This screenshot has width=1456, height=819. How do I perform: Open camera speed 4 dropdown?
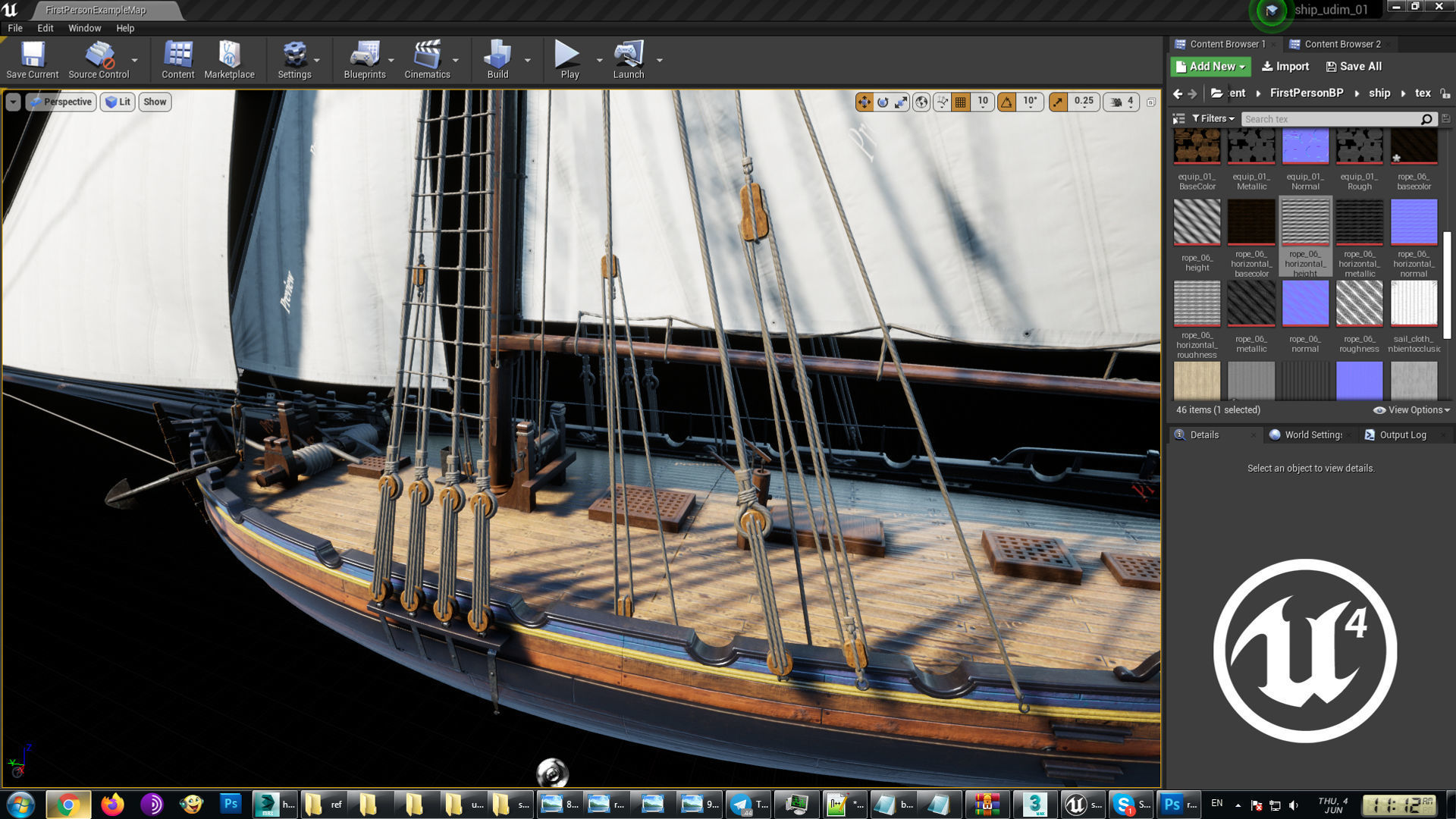coord(1122,102)
